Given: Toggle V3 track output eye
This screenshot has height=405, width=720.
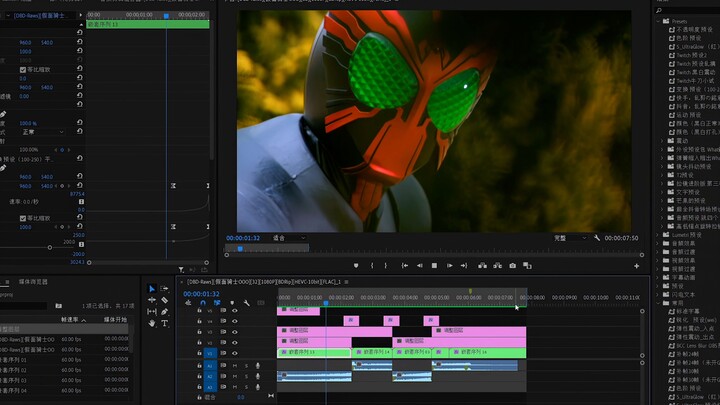Looking at the screenshot, I should click(235, 332).
